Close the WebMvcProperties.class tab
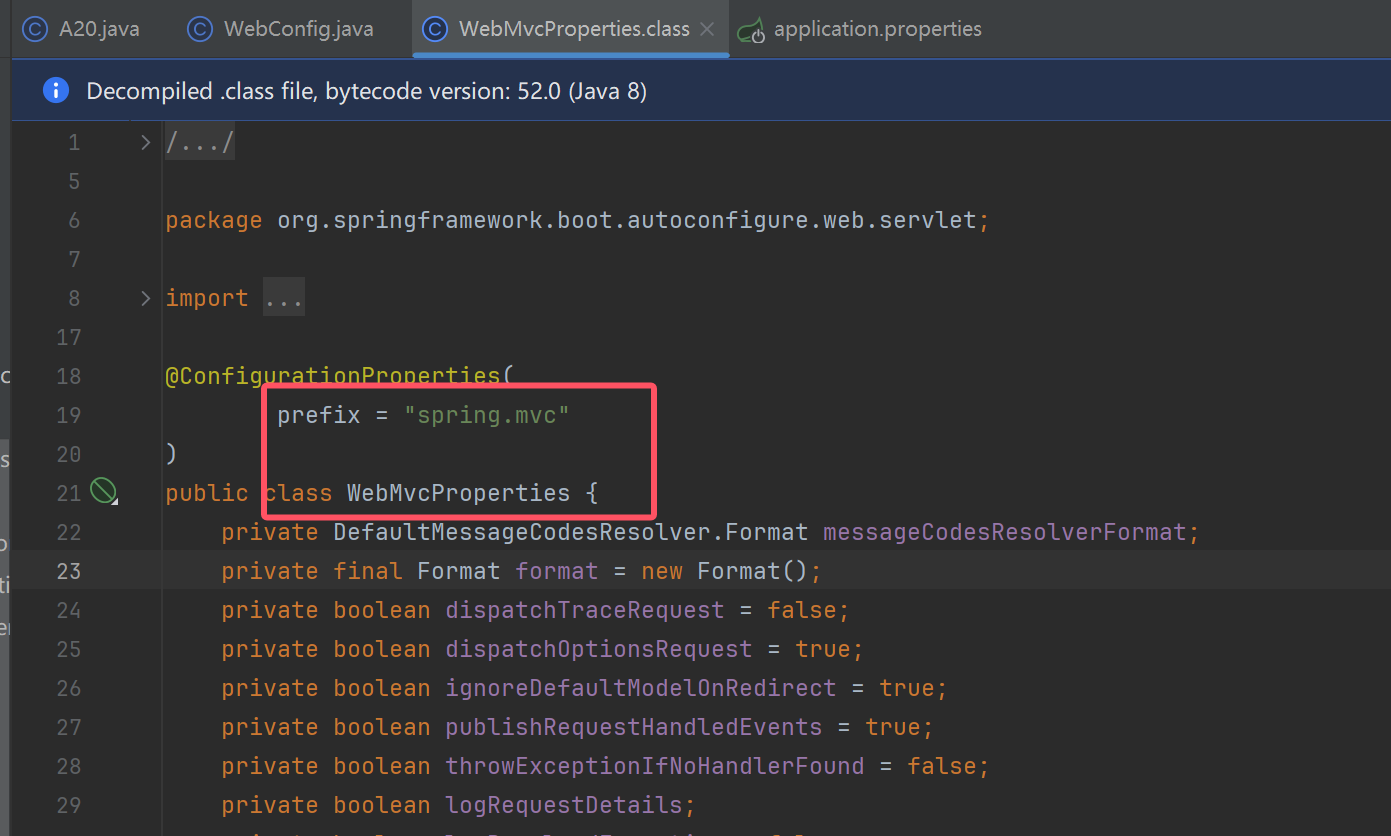Image resolution: width=1391 pixels, height=836 pixels. (707, 30)
